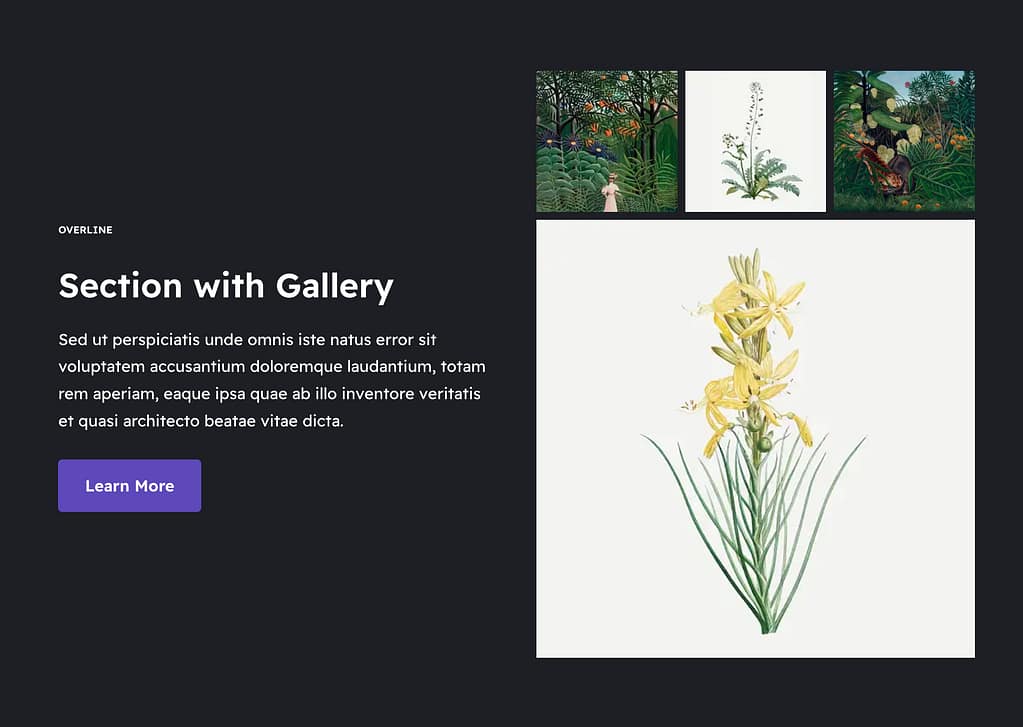This screenshot has width=1023, height=727.
Task: Click the large yellow flower illustration
Action: (755, 438)
